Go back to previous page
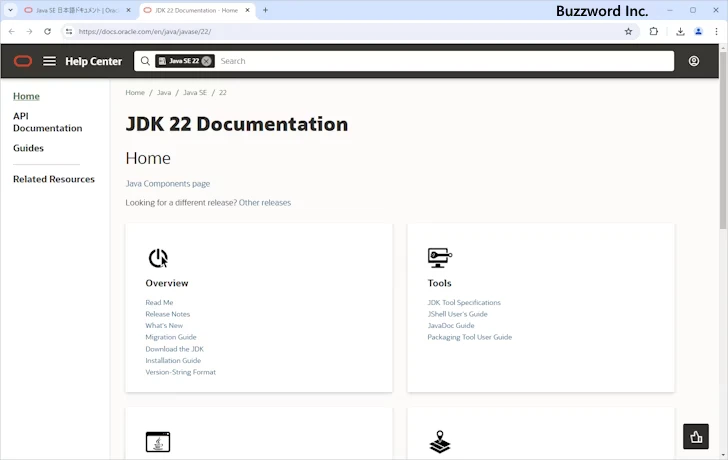Viewport: 728px width, 460px height. point(12,32)
